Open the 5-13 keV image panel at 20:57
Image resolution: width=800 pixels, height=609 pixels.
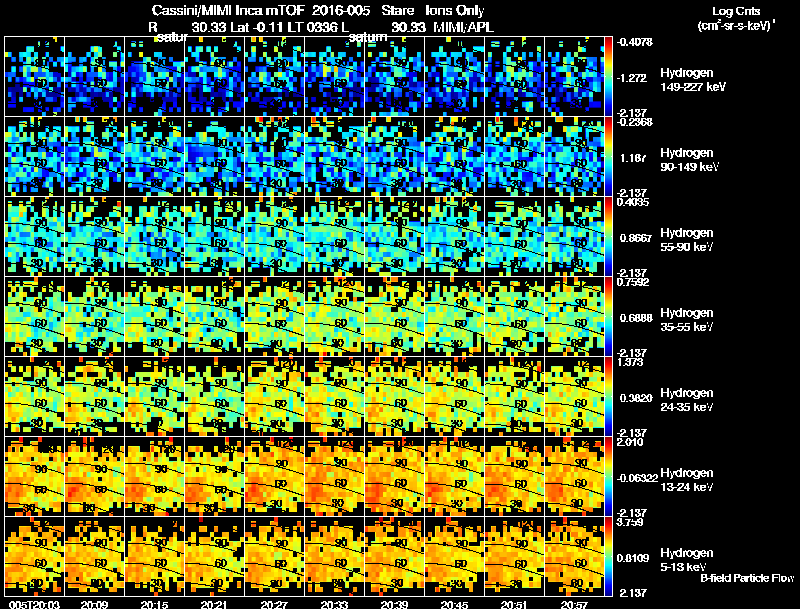[x=574, y=556]
